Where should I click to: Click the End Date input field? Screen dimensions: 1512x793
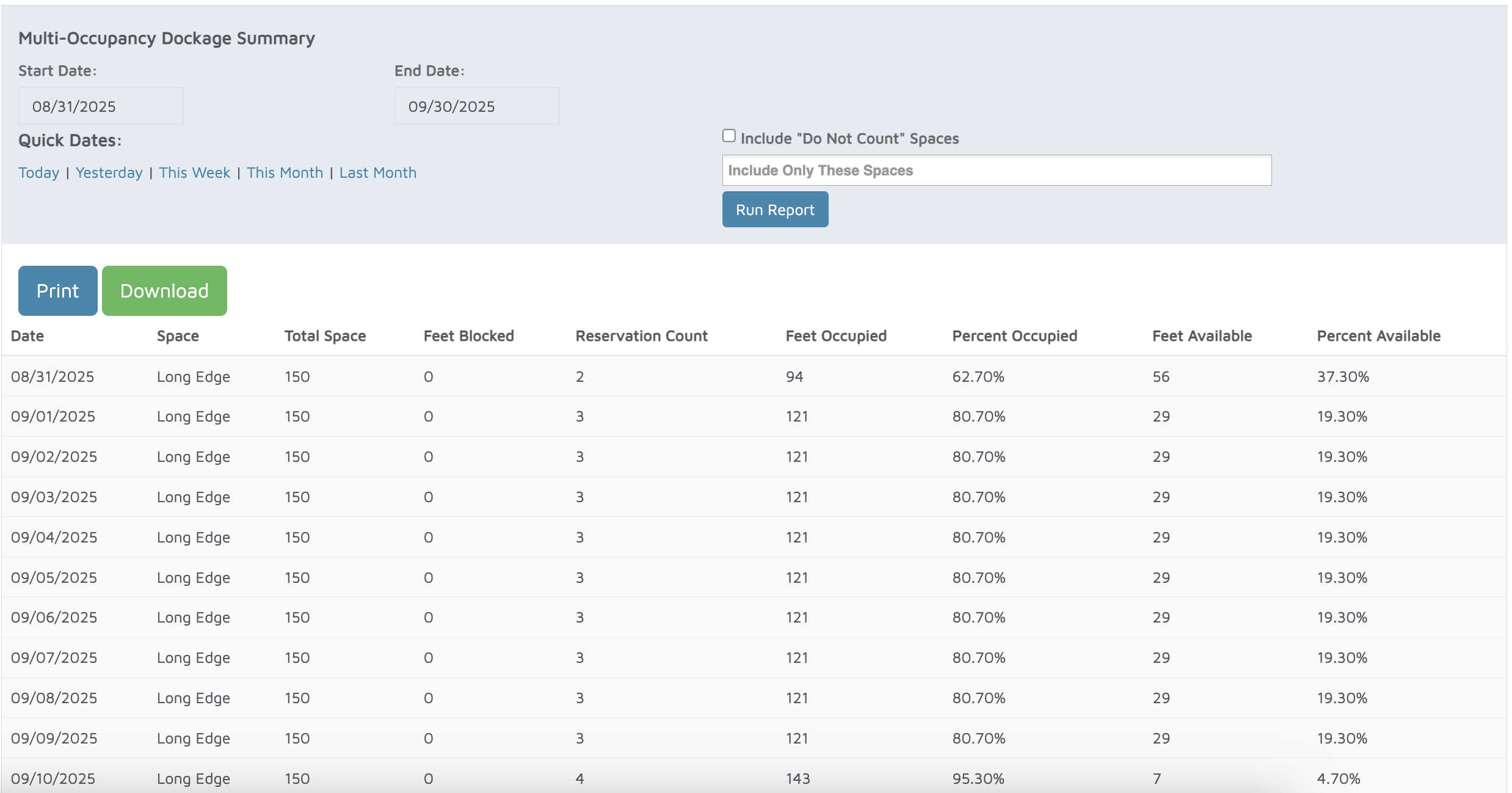click(x=476, y=106)
